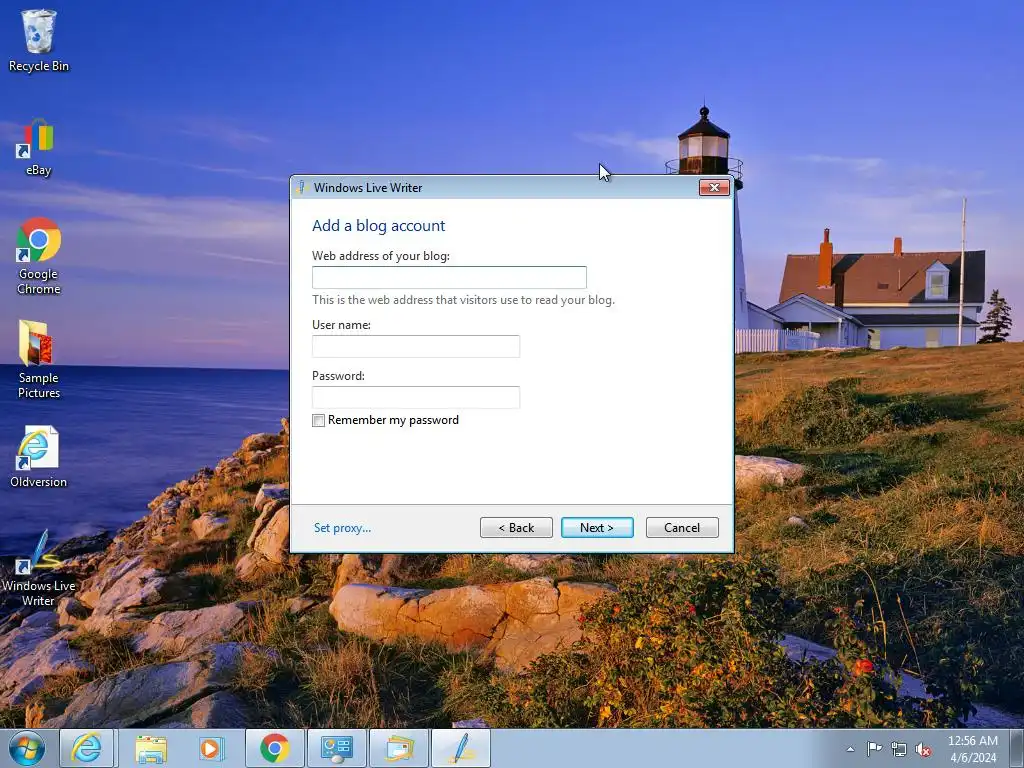Proceed by clicking the Next button

597,528
